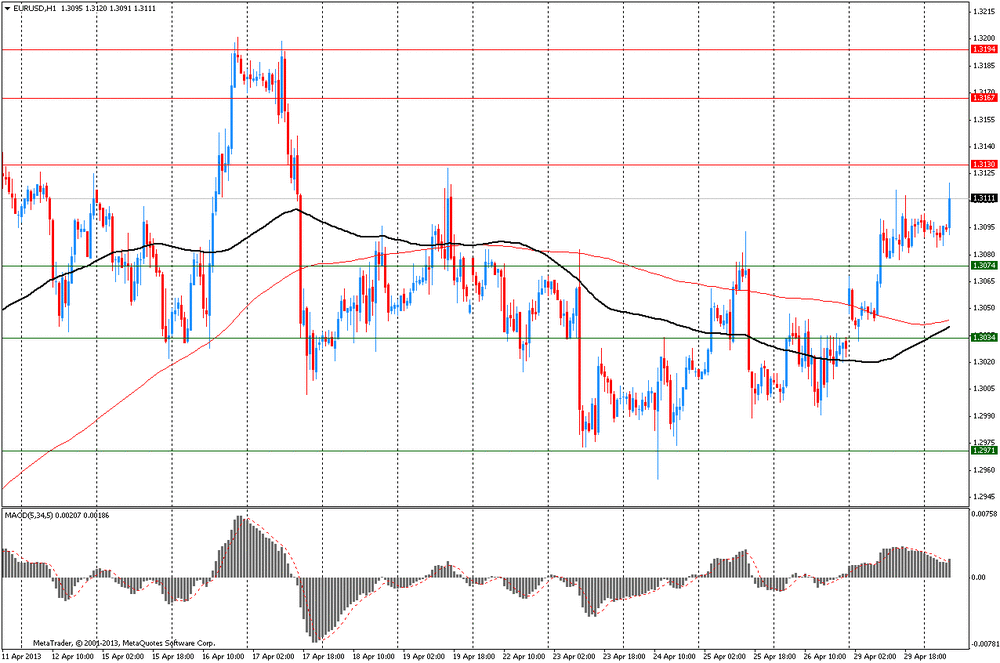
Task: Click the 11 Apr 2013 date label
Action: (x=23, y=656)
